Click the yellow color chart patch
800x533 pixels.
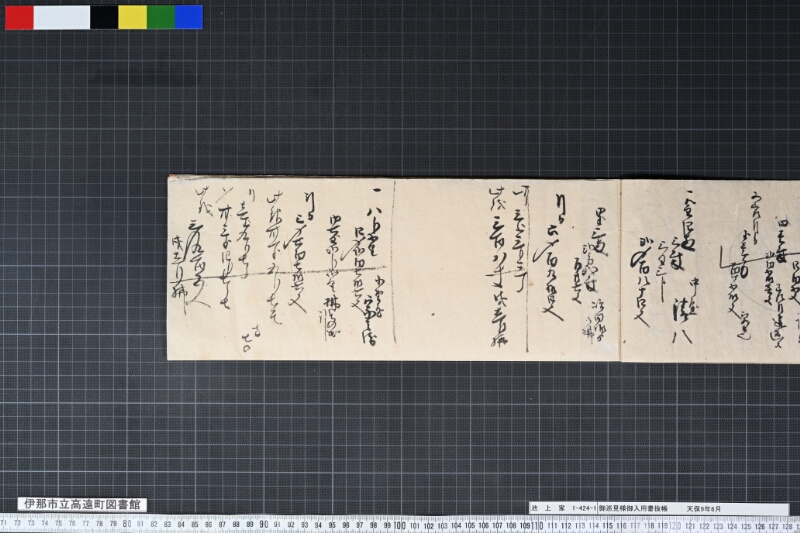133,17
